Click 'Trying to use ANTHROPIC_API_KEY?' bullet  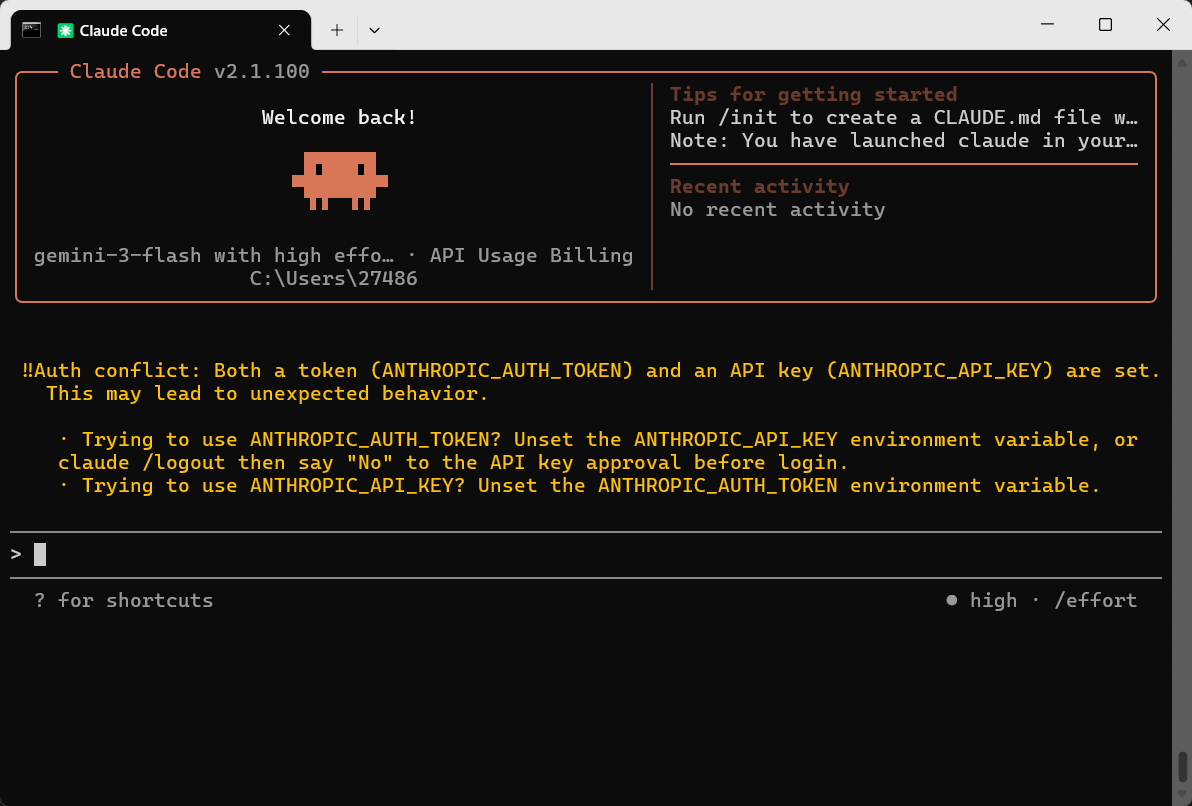coord(580,485)
